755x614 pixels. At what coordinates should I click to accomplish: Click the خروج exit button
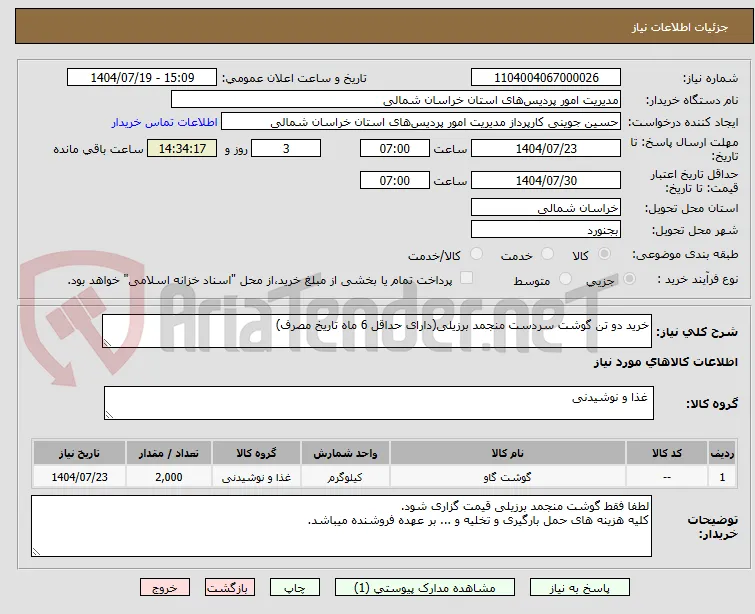point(165,588)
